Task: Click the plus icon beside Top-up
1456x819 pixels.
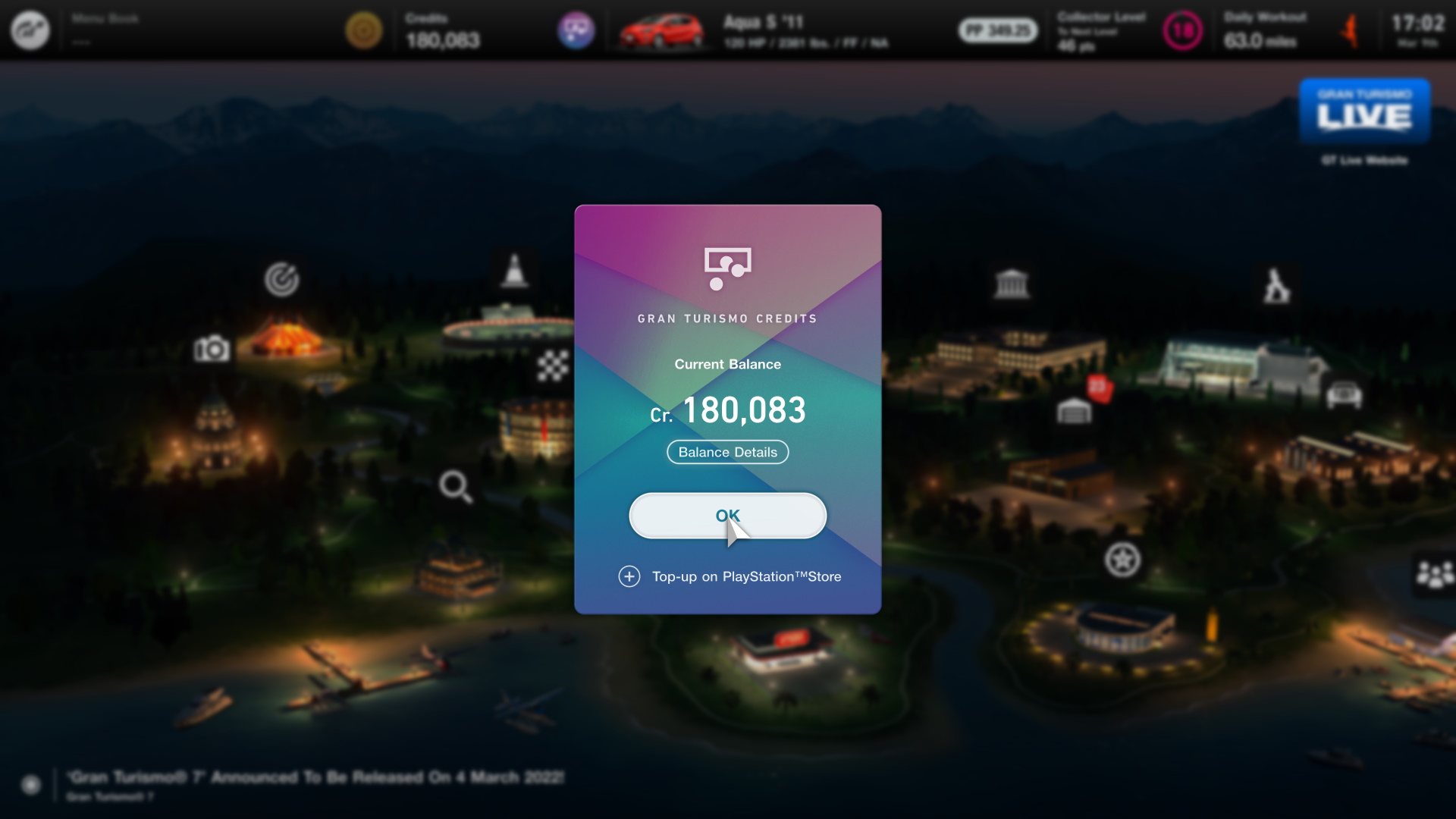Action: [629, 576]
